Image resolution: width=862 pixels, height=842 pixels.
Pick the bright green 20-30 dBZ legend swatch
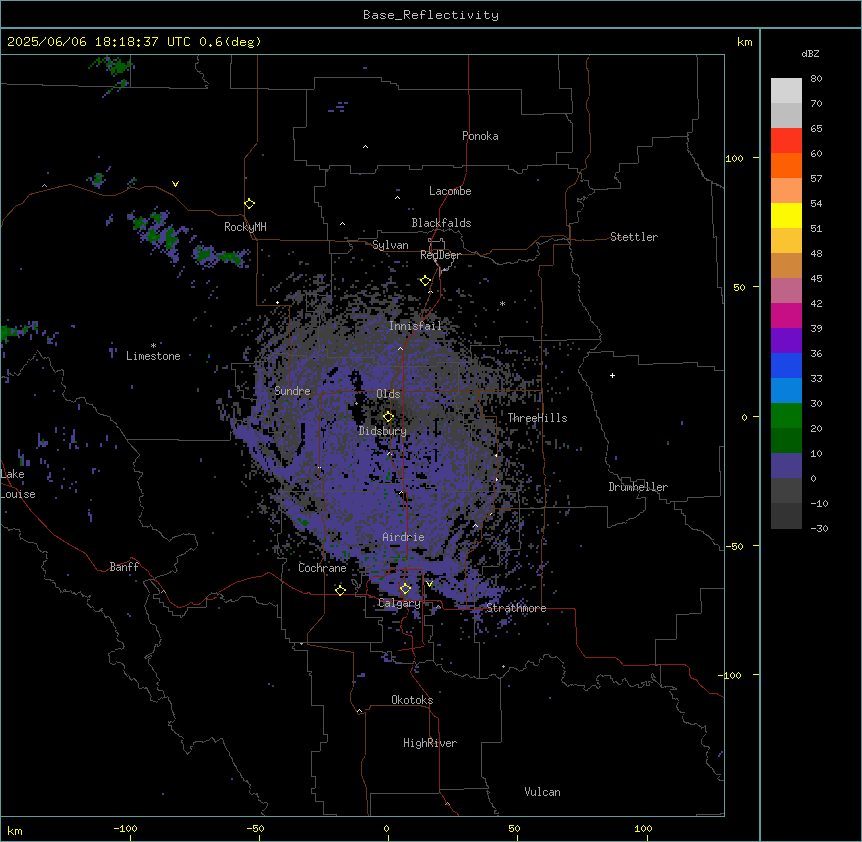pos(786,416)
